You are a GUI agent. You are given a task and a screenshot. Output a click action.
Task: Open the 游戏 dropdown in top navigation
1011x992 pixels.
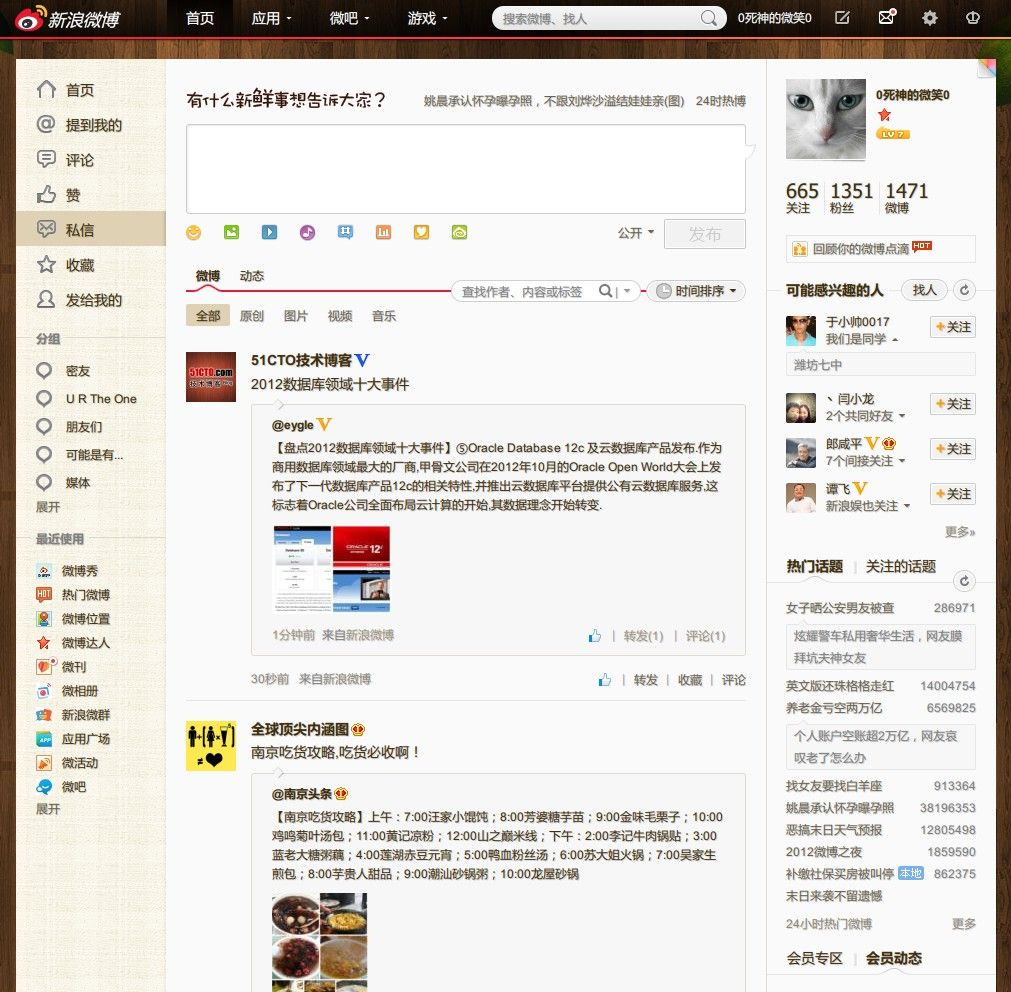click(x=427, y=19)
